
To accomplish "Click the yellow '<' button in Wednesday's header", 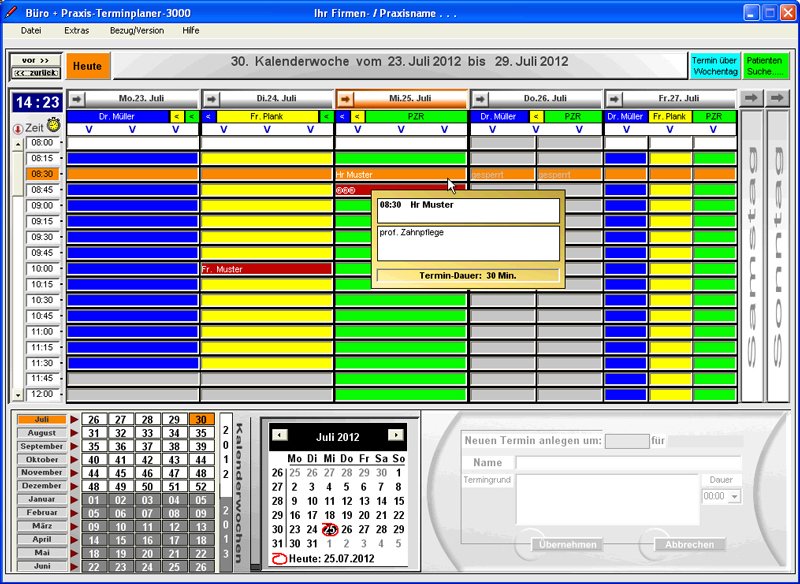I will pyautogui.click(x=357, y=117).
